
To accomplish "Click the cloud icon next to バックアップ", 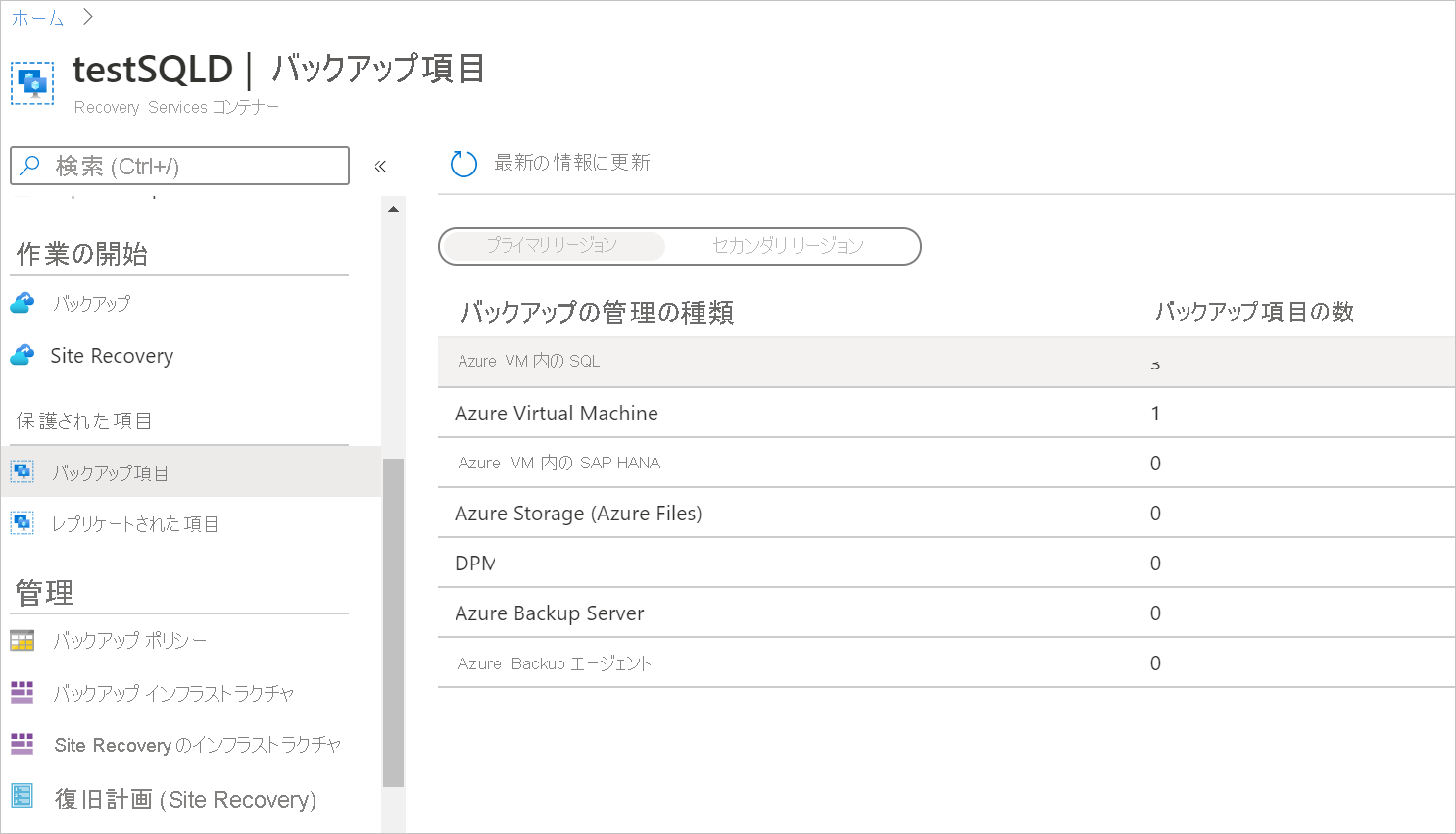I will point(23,303).
